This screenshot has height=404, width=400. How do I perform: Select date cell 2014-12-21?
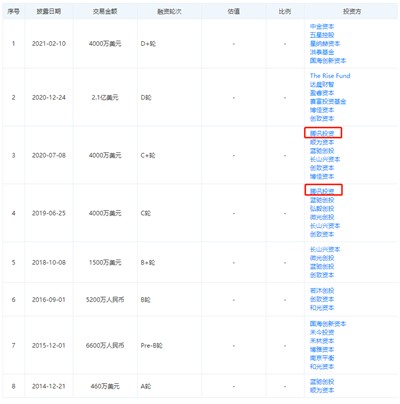click(x=49, y=386)
